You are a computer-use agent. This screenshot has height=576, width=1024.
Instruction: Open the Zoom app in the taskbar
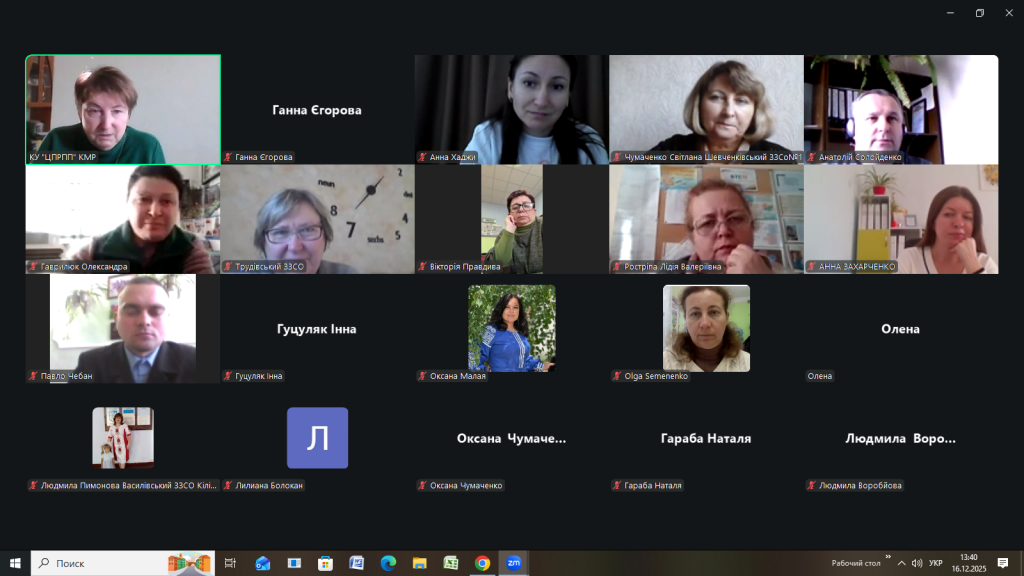514,563
